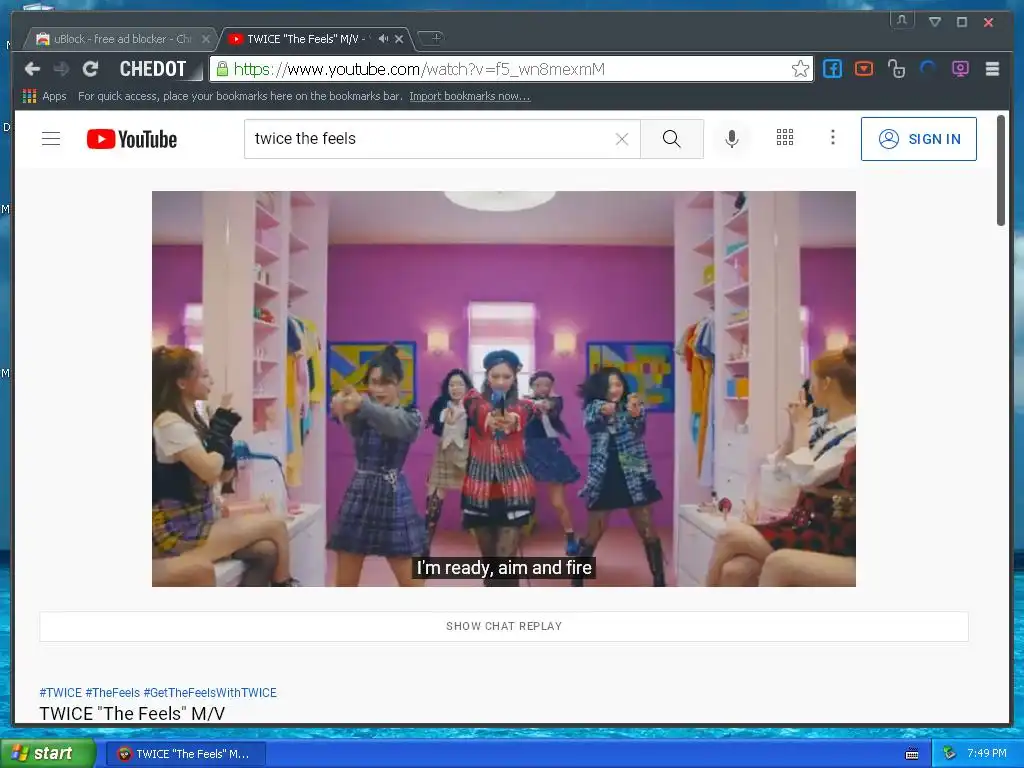Click the browser user profile icon
Viewport: 1024px width, 768px height.
coord(902,20)
